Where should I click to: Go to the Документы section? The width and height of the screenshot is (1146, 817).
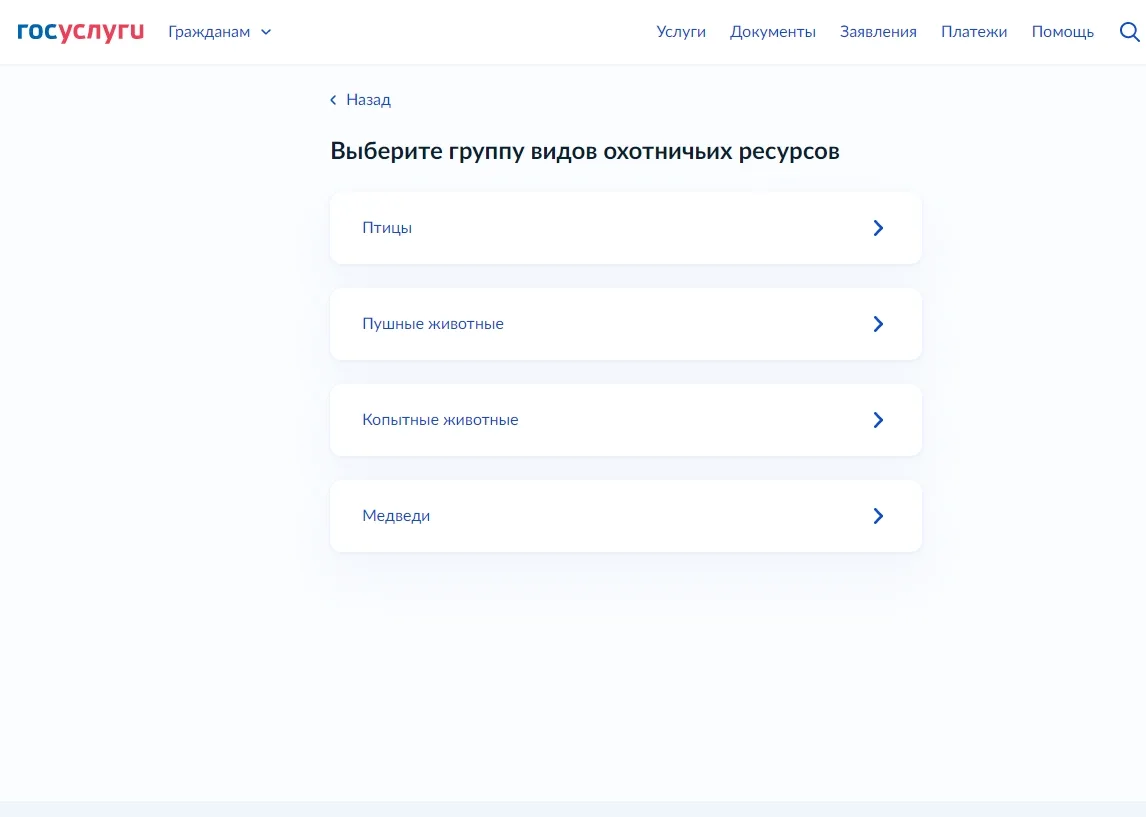pos(772,32)
